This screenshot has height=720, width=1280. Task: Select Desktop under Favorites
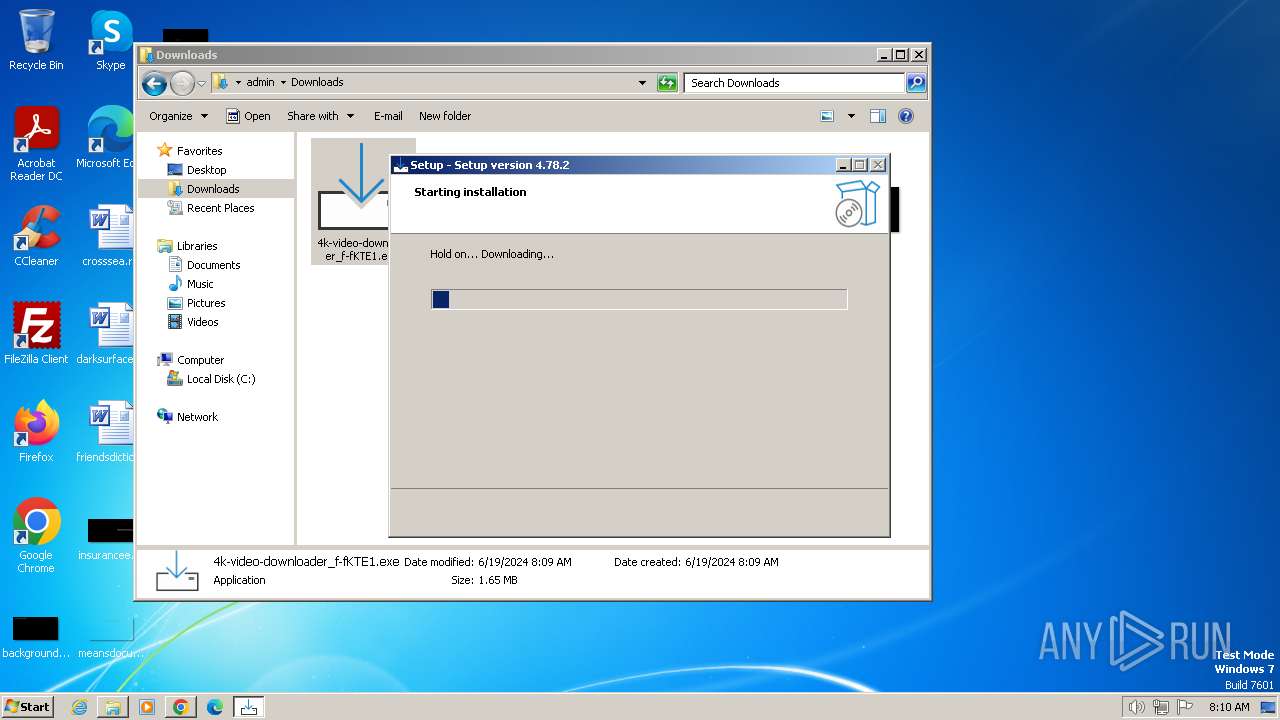[206, 170]
